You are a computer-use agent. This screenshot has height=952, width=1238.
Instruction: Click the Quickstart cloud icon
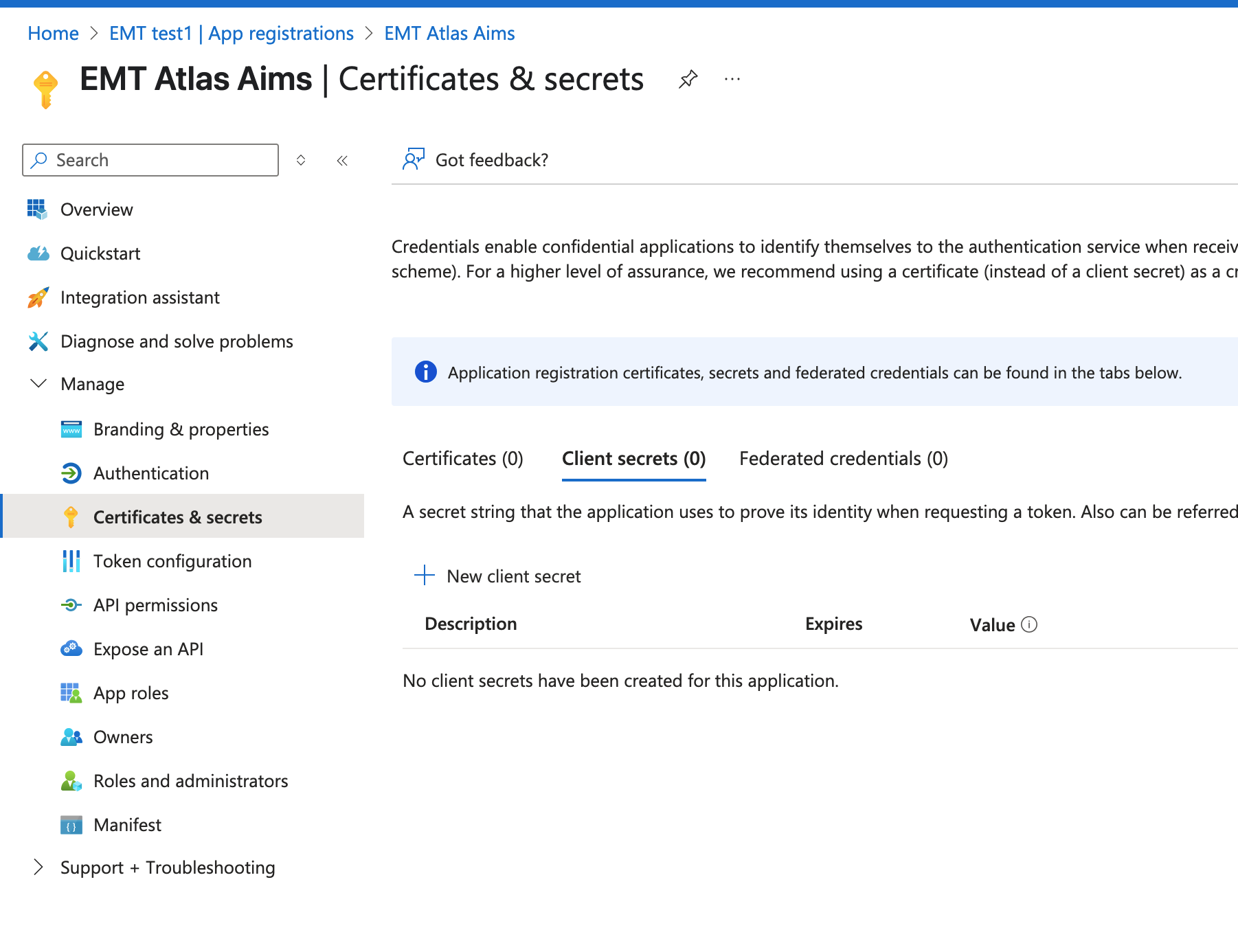tap(38, 253)
